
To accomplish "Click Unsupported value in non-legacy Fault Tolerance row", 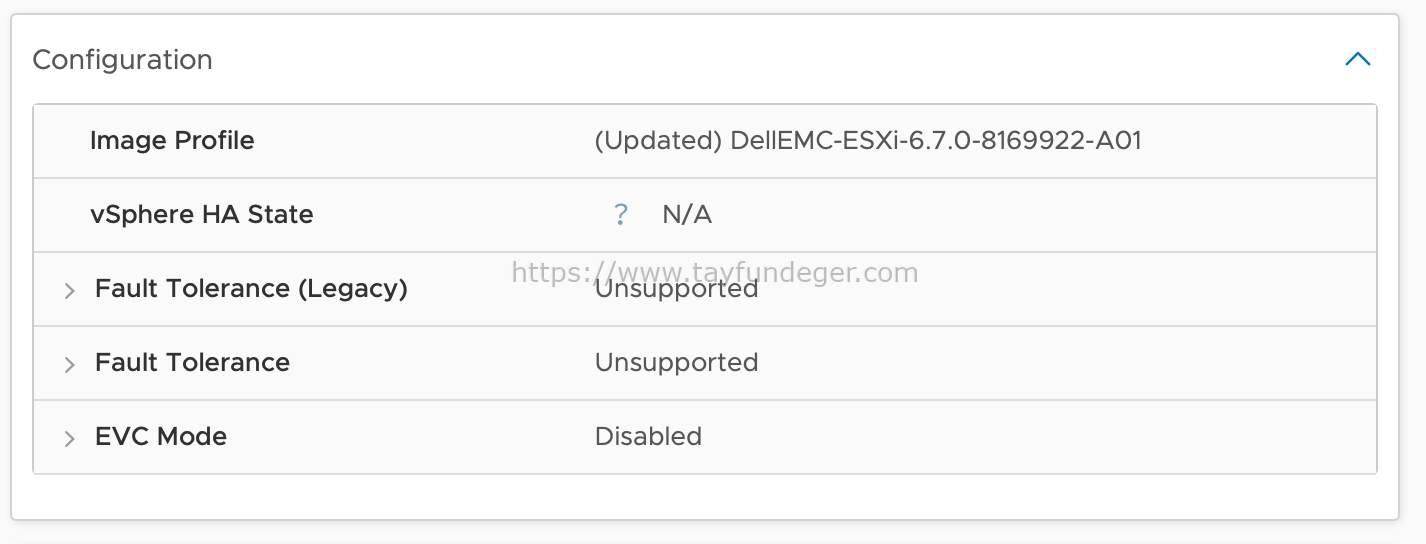I will pos(676,362).
